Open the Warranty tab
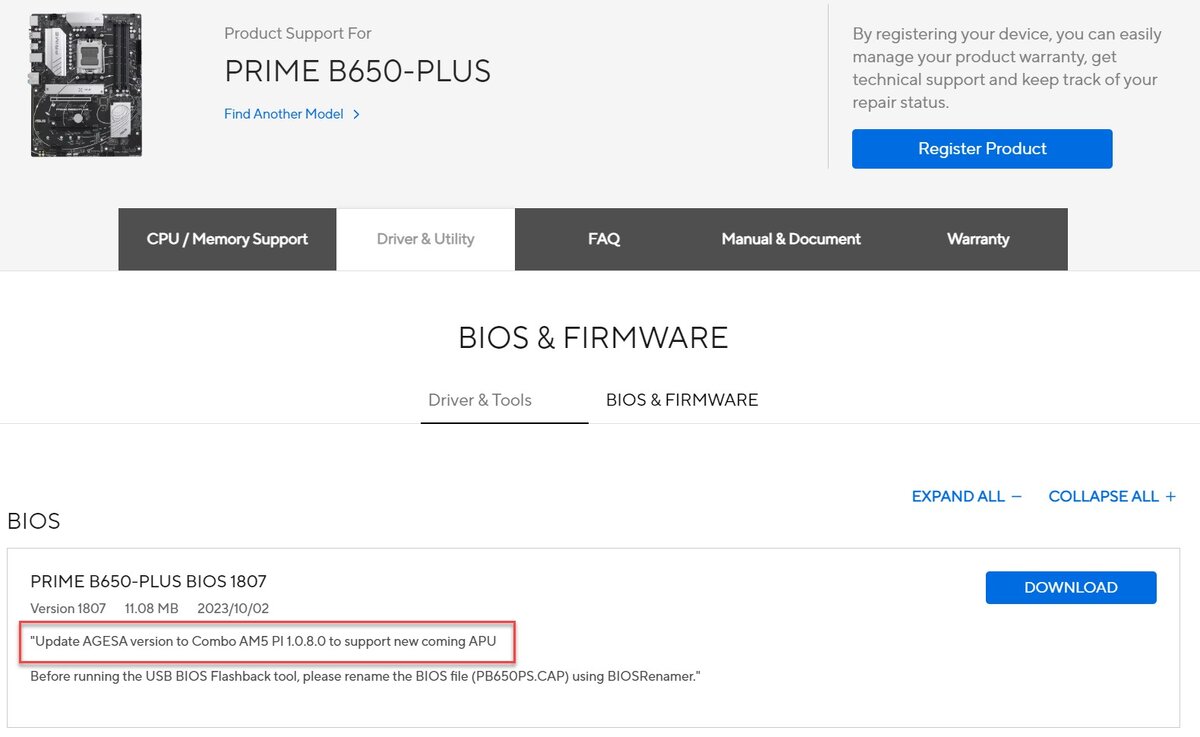 pos(978,239)
